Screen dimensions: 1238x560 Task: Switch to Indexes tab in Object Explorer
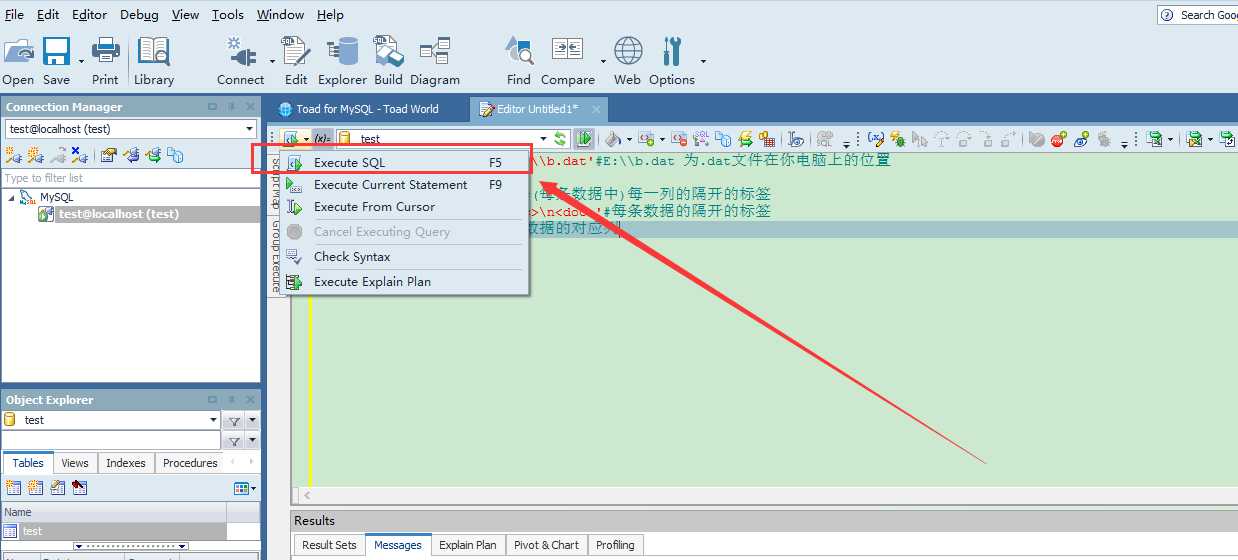[x=126, y=463]
